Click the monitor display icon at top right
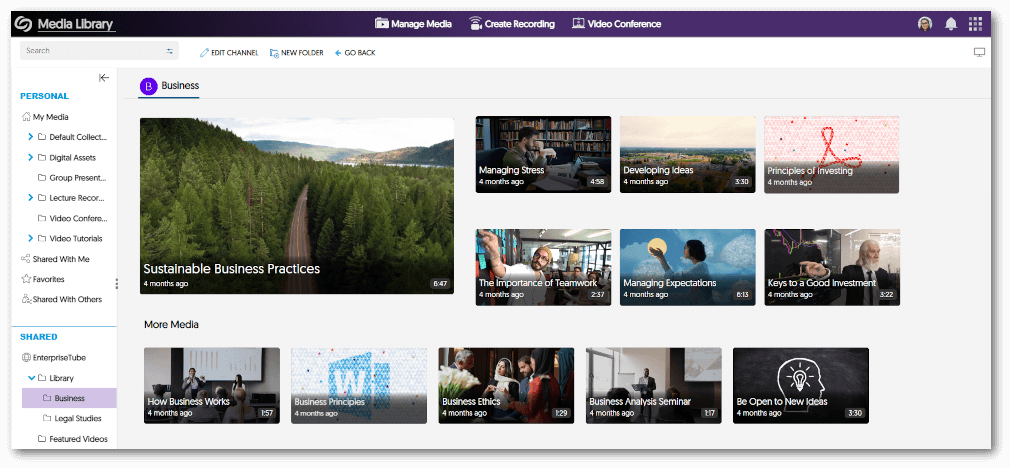The width and height of the screenshot is (1010, 468). point(979,52)
